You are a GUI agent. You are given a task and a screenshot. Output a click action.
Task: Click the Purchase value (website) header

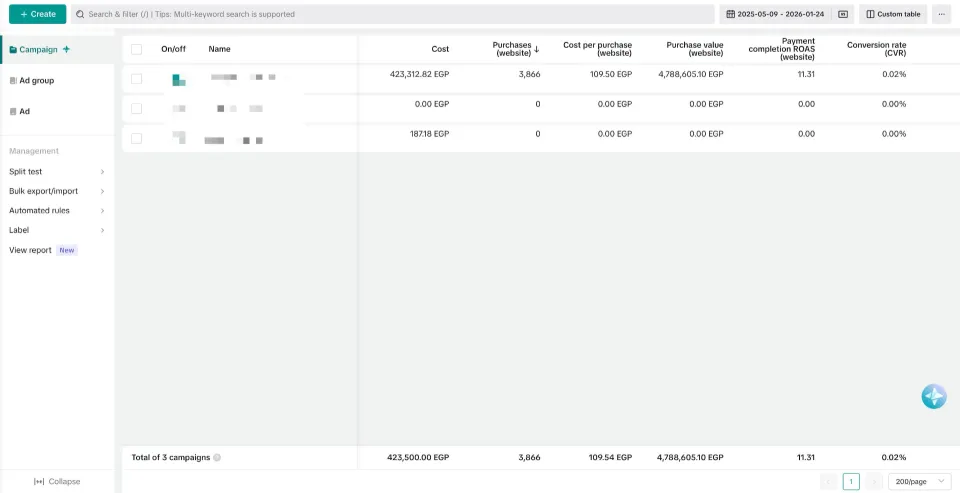pos(695,49)
